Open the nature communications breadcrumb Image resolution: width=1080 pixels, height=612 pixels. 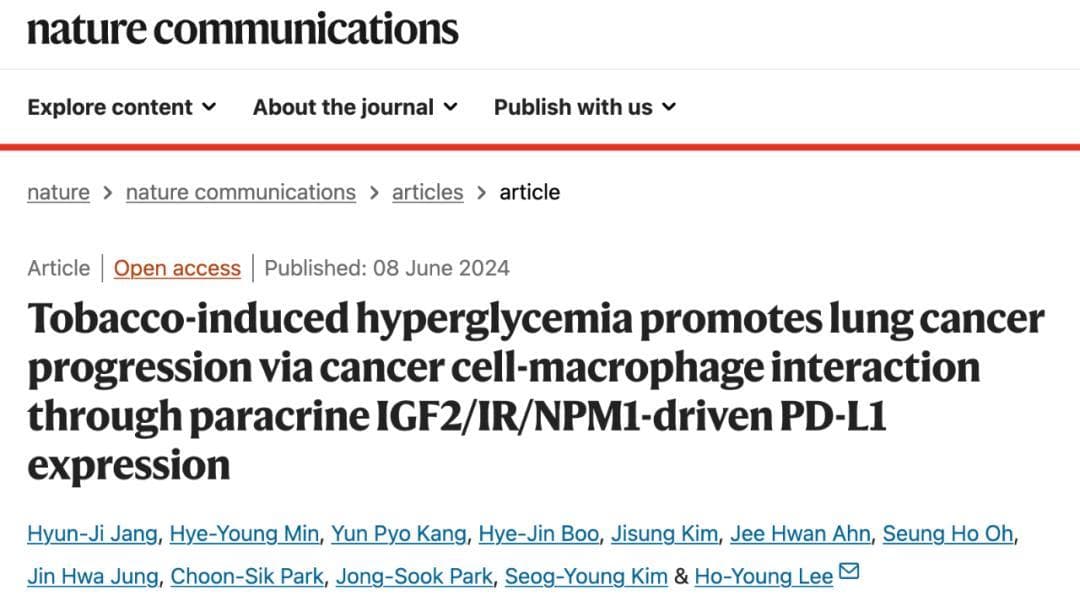pyautogui.click(x=240, y=192)
